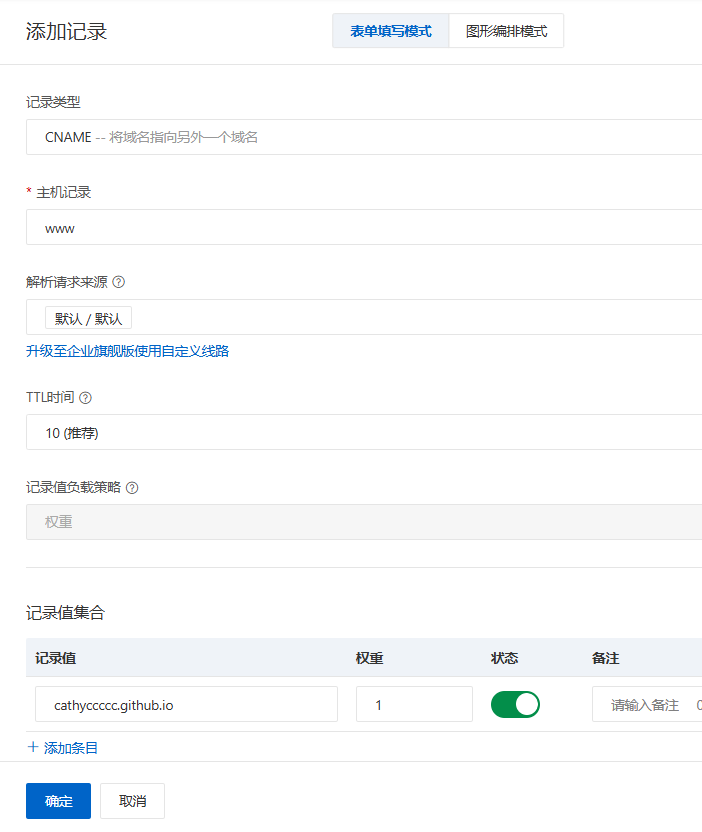Click the 备注 remark input field

click(x=646, y=704)
